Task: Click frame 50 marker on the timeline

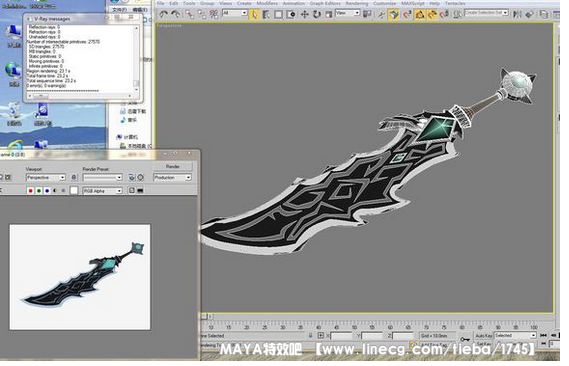Action: click(354, 328)
